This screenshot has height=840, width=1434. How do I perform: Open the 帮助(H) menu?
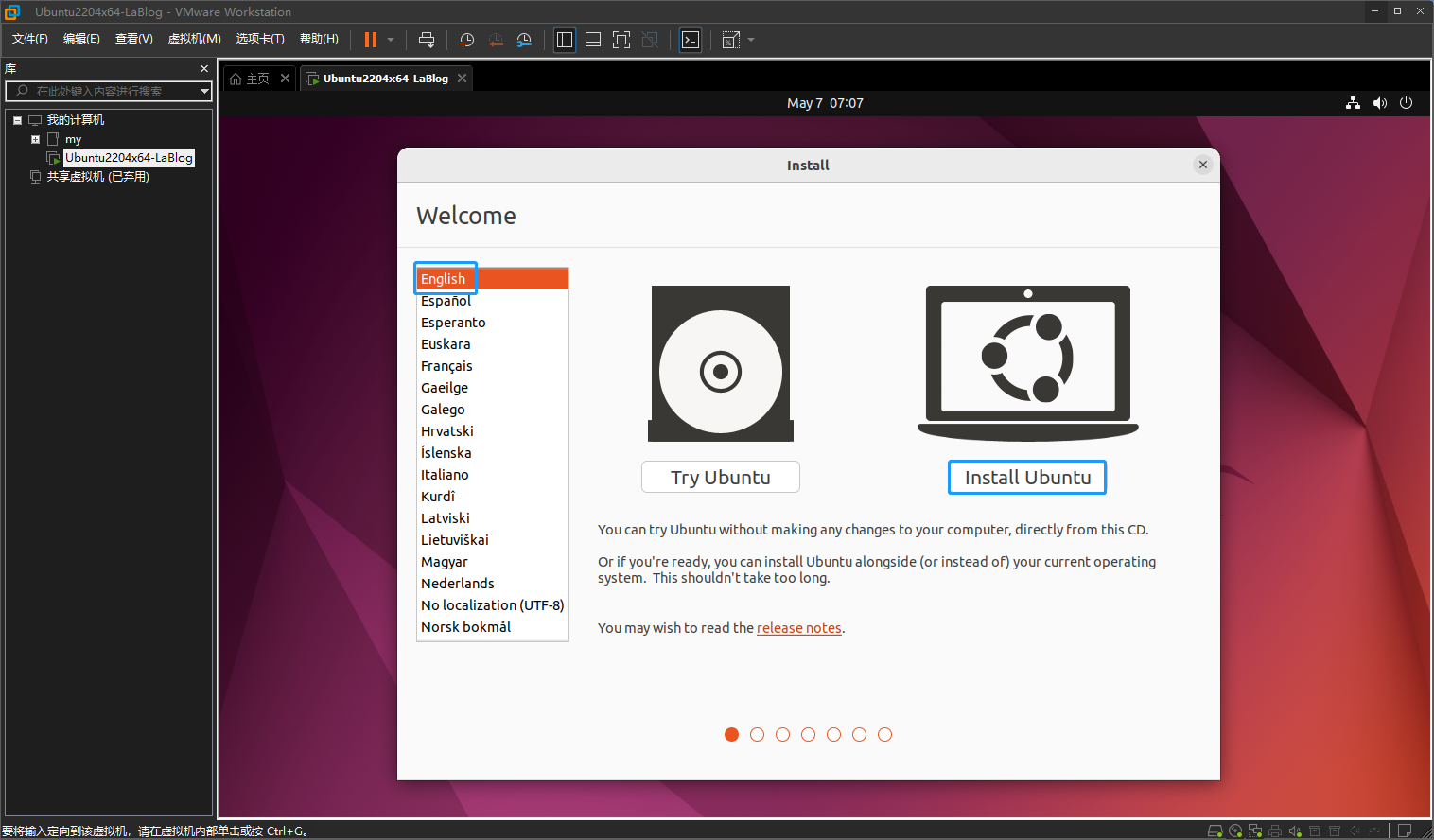coord(319,39)
